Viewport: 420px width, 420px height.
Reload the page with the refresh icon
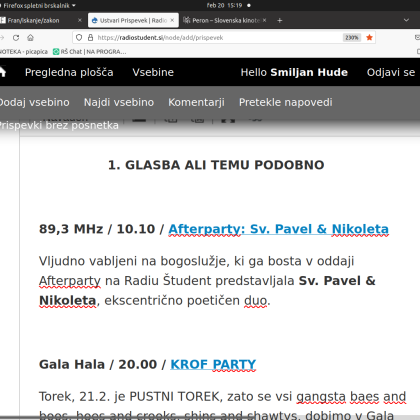tap(16, 38)
